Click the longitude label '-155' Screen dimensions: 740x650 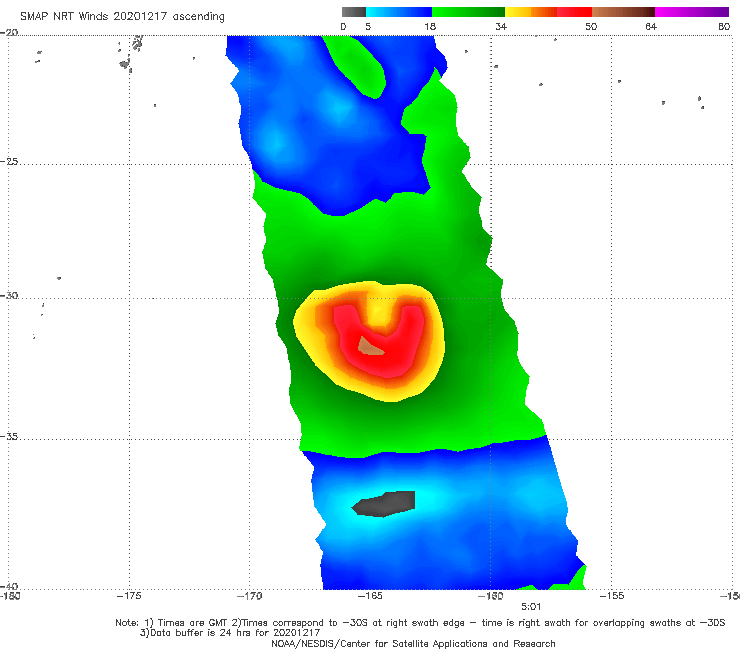point(612,596)
